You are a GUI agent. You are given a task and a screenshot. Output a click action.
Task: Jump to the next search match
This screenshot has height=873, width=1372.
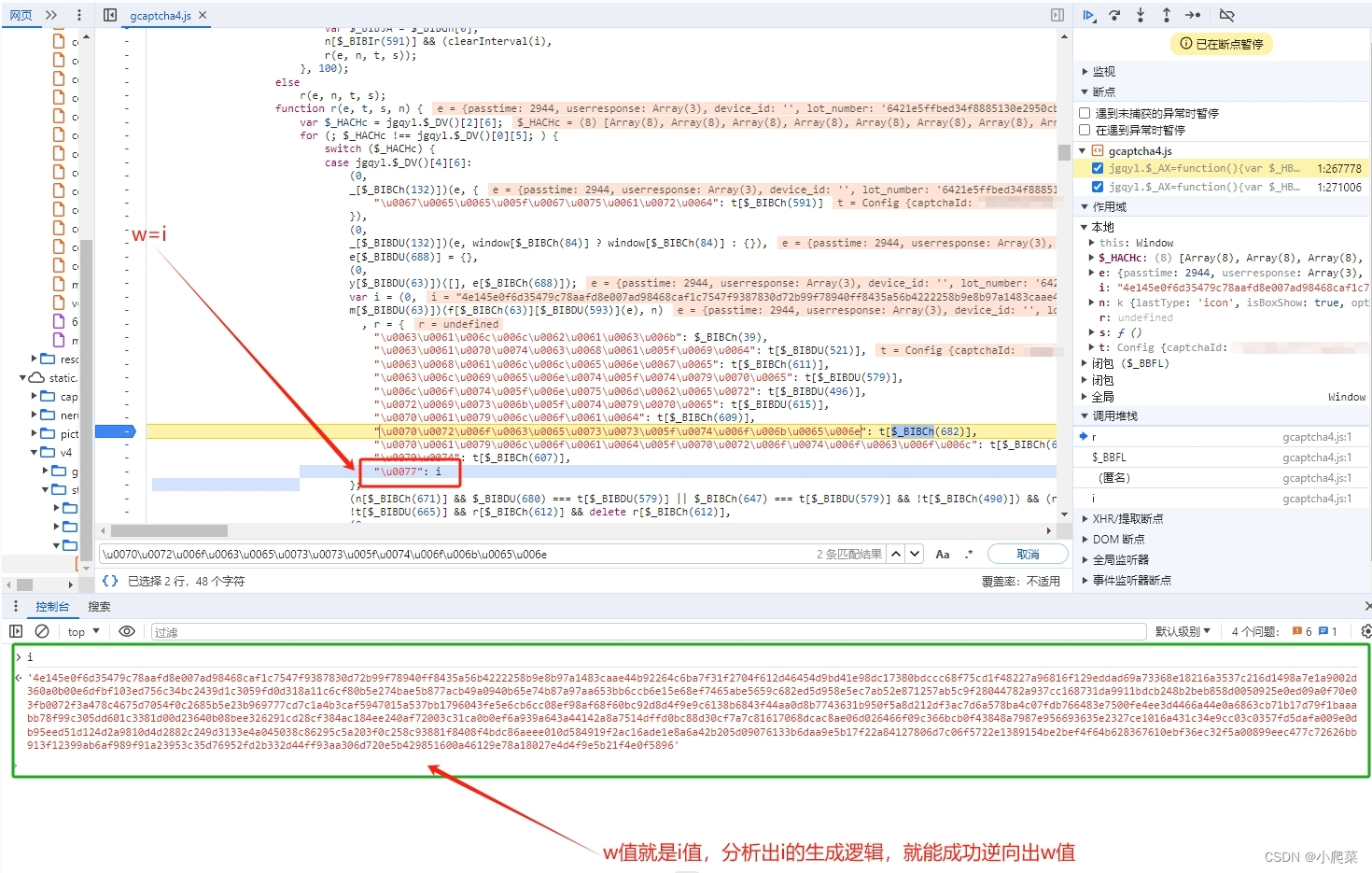click(x=915, y=554)
